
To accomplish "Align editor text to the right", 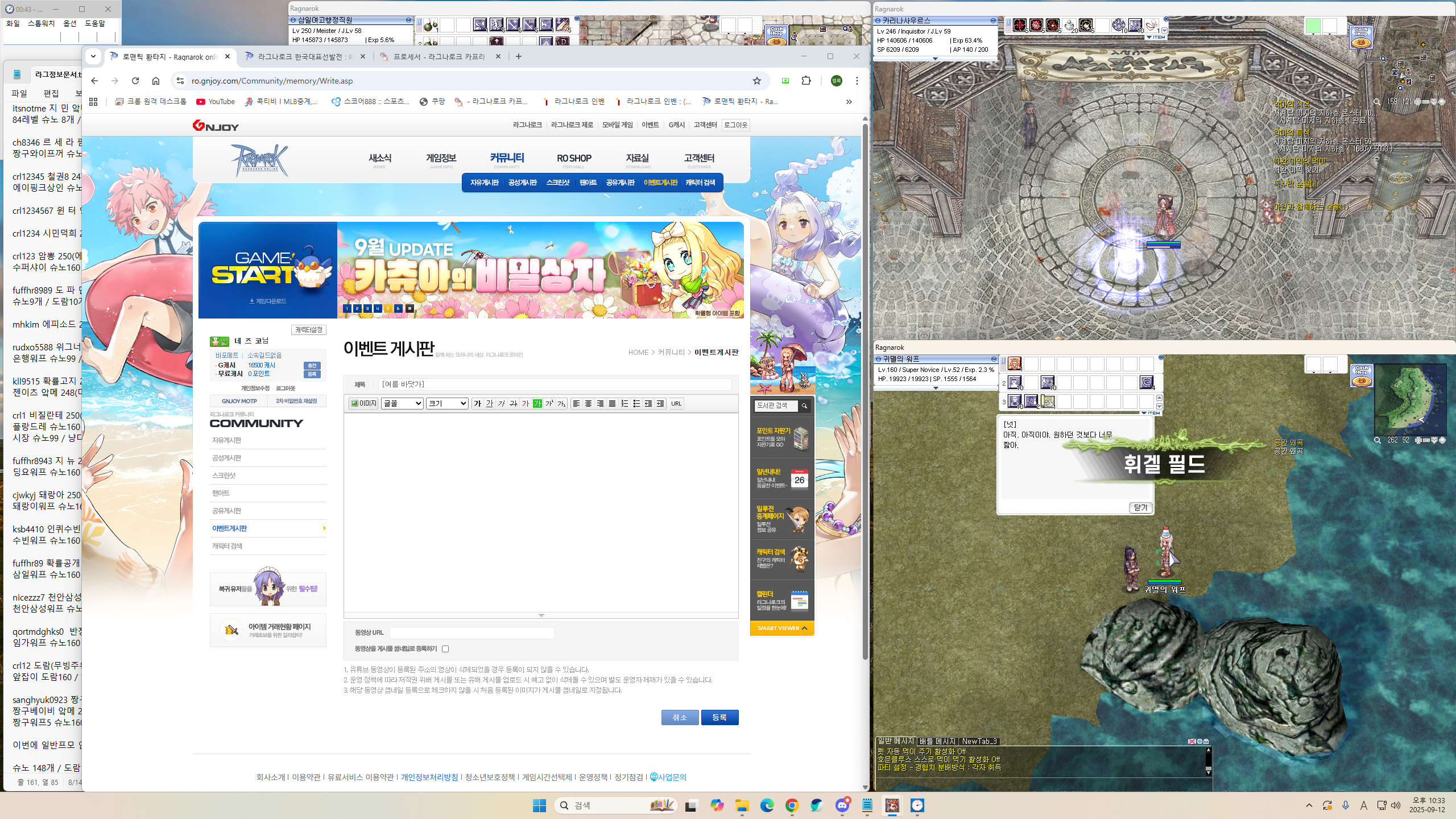I will 600,403.
